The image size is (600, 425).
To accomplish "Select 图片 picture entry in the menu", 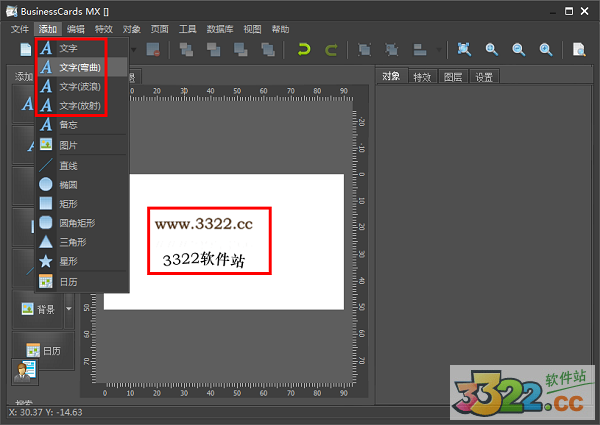I will tap(82, 145).
